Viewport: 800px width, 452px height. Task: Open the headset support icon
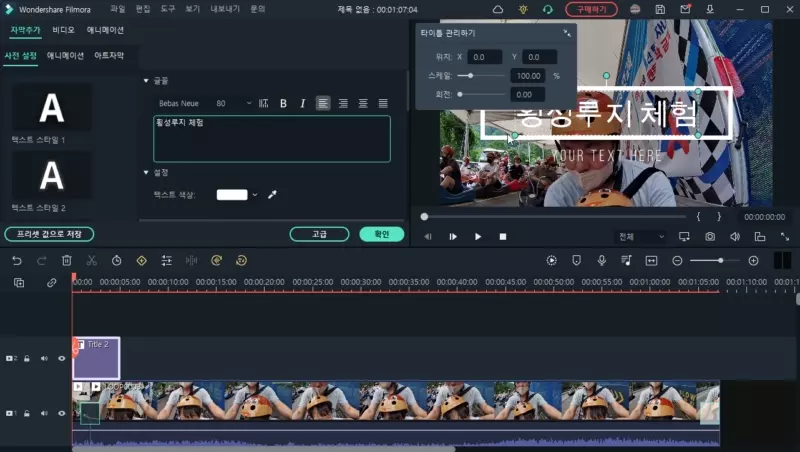[x=547, y=9]
